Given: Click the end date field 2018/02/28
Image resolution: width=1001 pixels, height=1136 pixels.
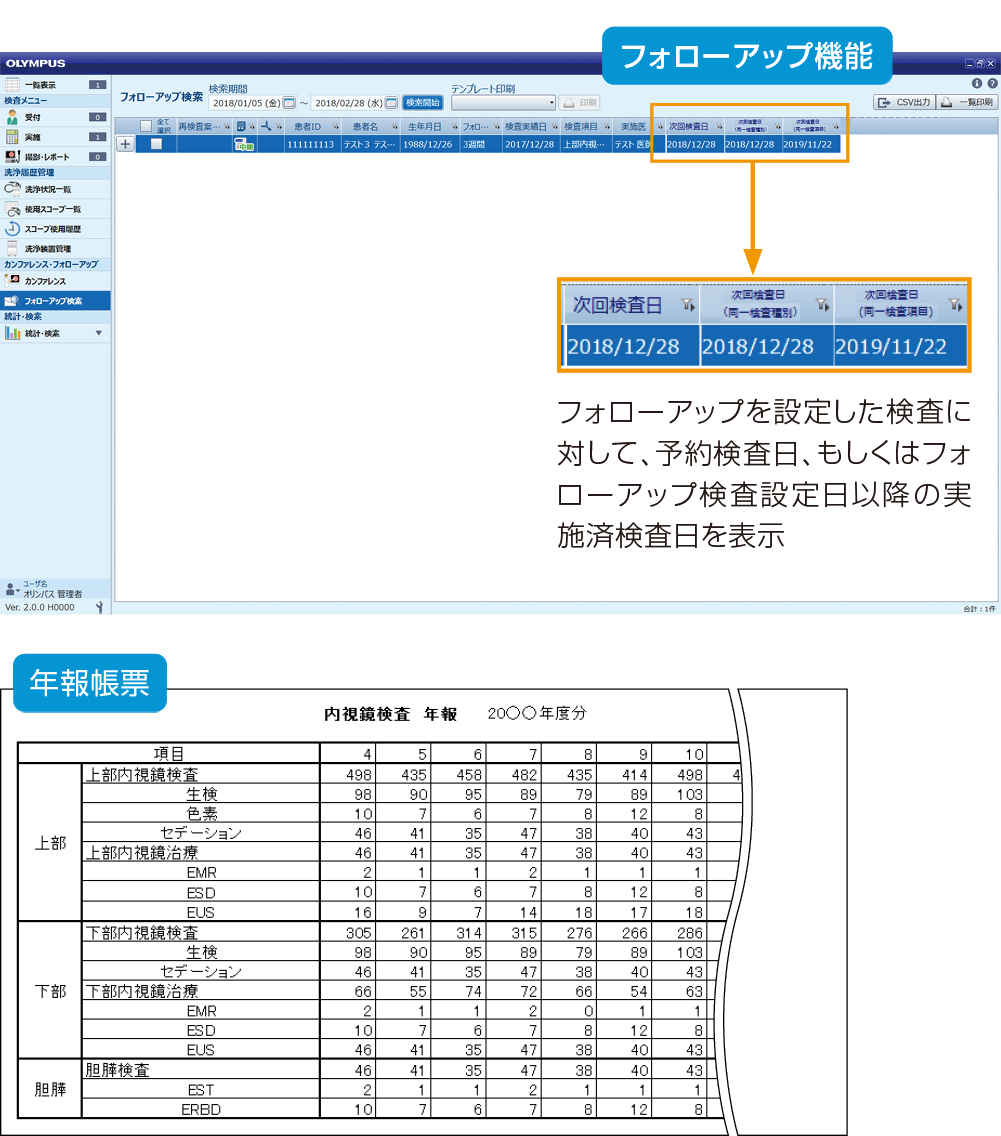Looking at the screenshot, I should tap(341, 103).
